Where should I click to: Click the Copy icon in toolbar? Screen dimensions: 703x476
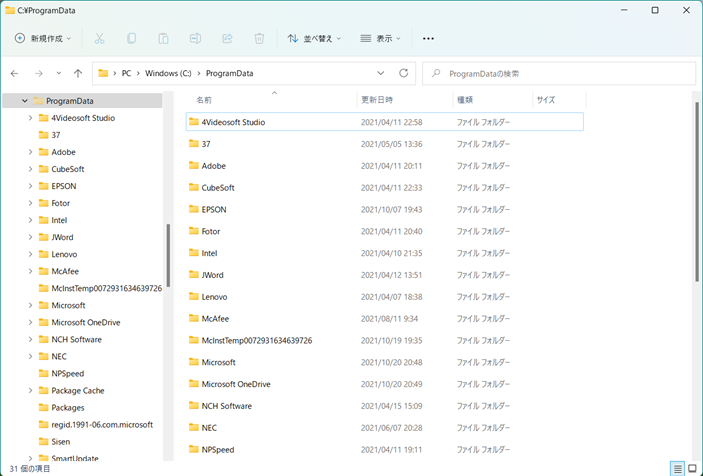131,39
